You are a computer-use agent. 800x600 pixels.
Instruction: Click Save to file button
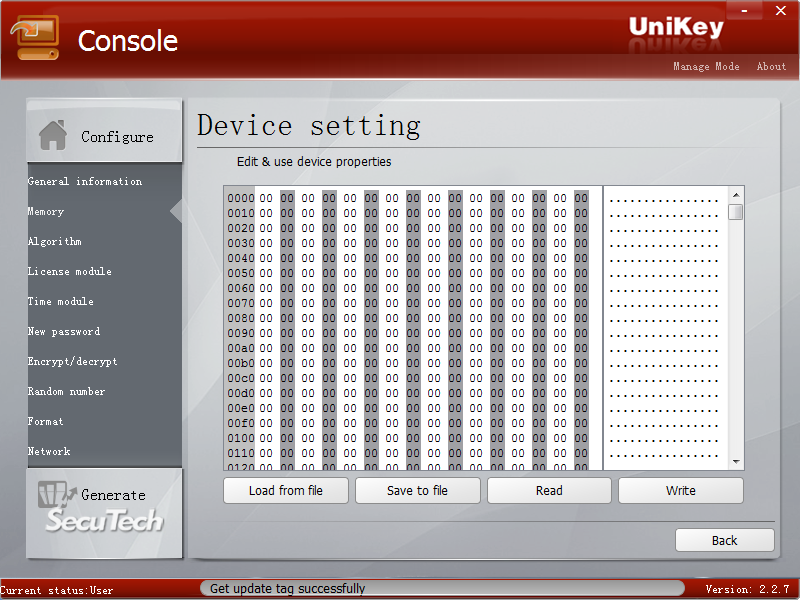(x=417, y=490)
